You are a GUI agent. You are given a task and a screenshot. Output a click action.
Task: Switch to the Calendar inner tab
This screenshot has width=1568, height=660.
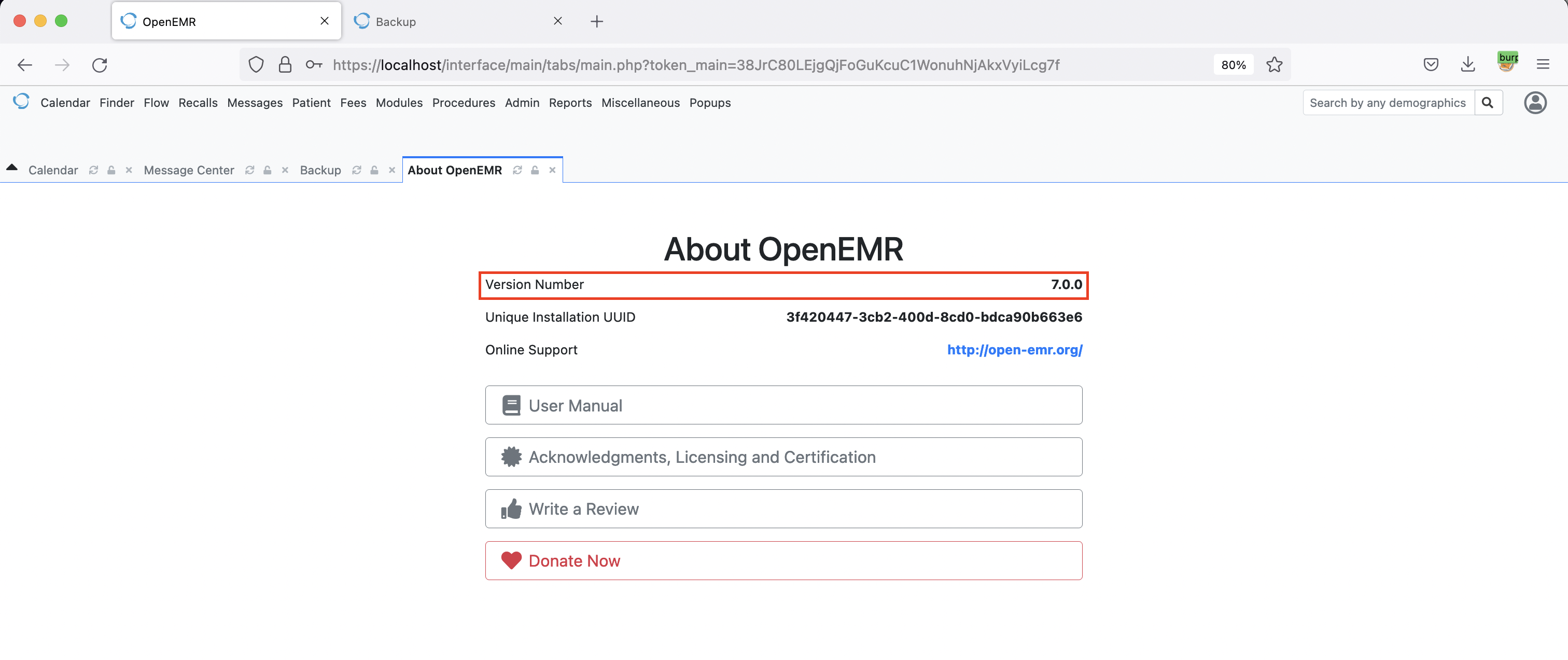[x=53, y=171]
